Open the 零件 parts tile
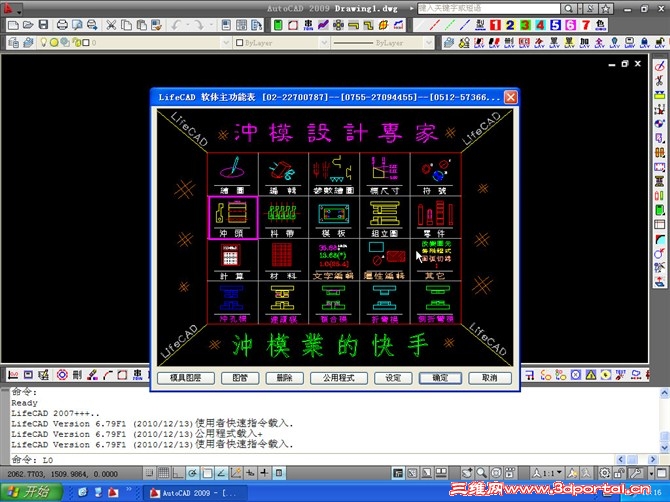The width and height of the screenshot is (670, 502). coord(435,217)
